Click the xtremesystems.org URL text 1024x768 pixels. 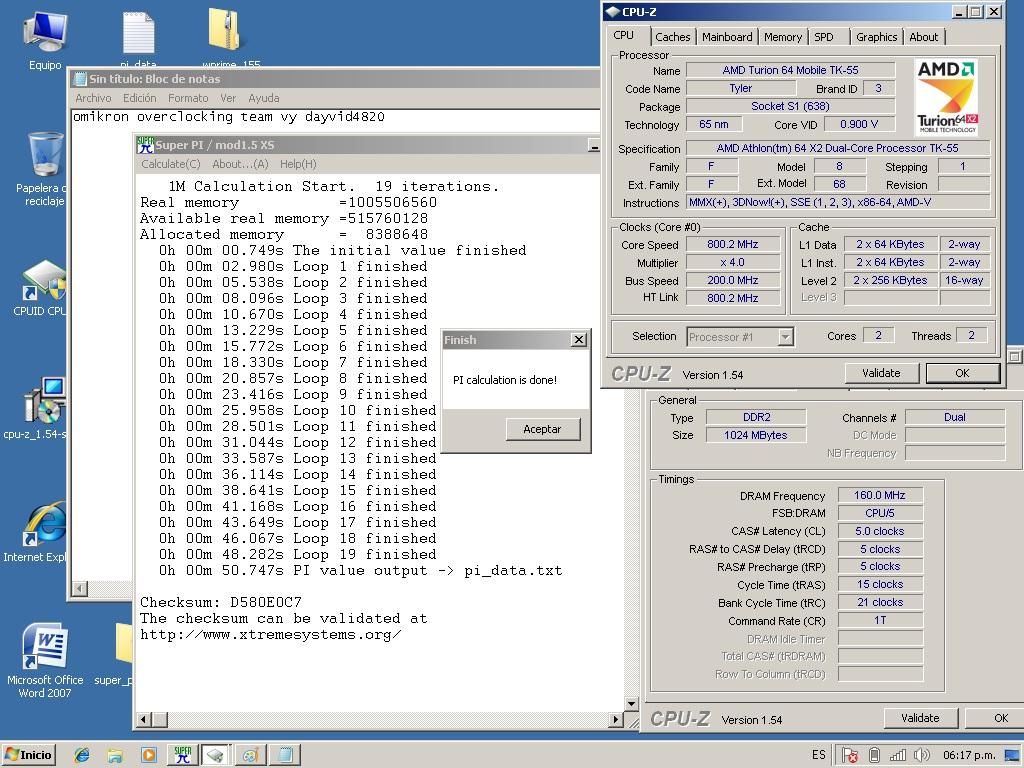(x=270, y=634)
